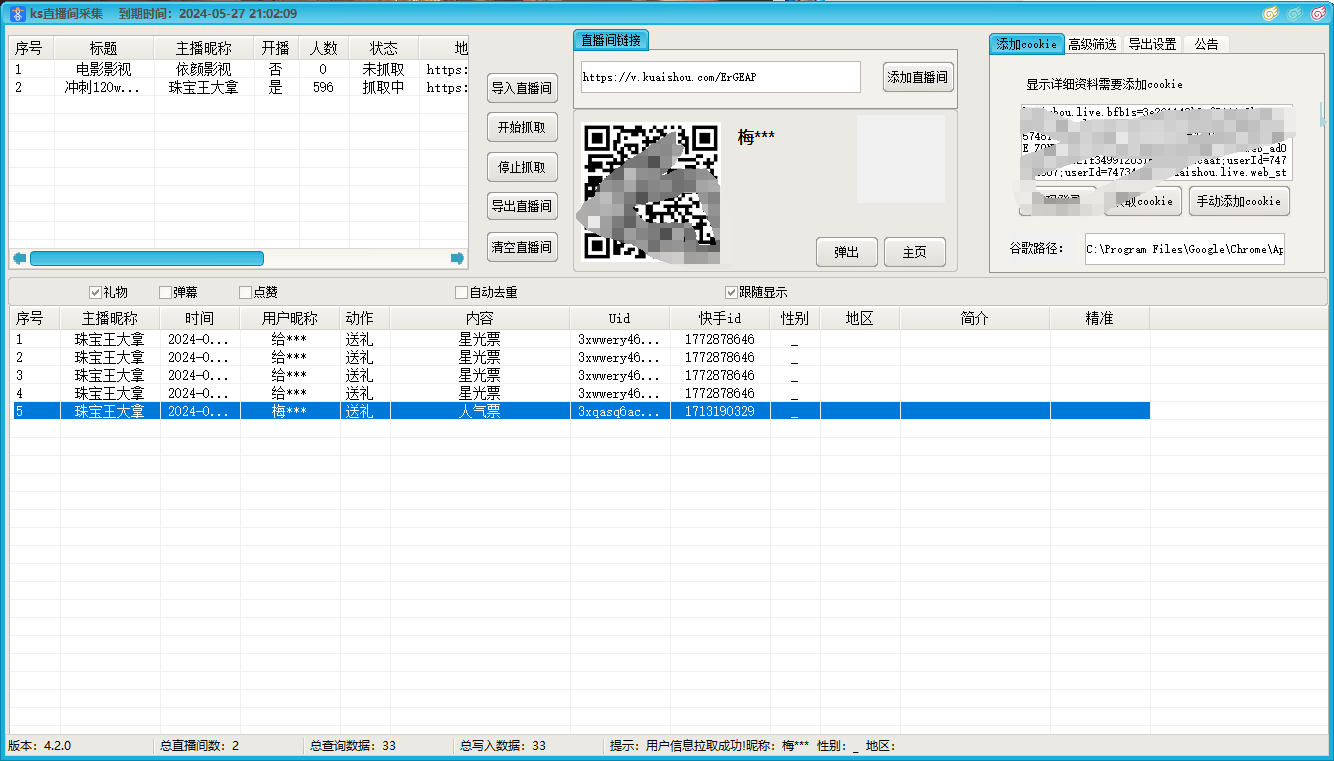Click the 3xqasq6ac... Uid cell

tap(620, 411)
